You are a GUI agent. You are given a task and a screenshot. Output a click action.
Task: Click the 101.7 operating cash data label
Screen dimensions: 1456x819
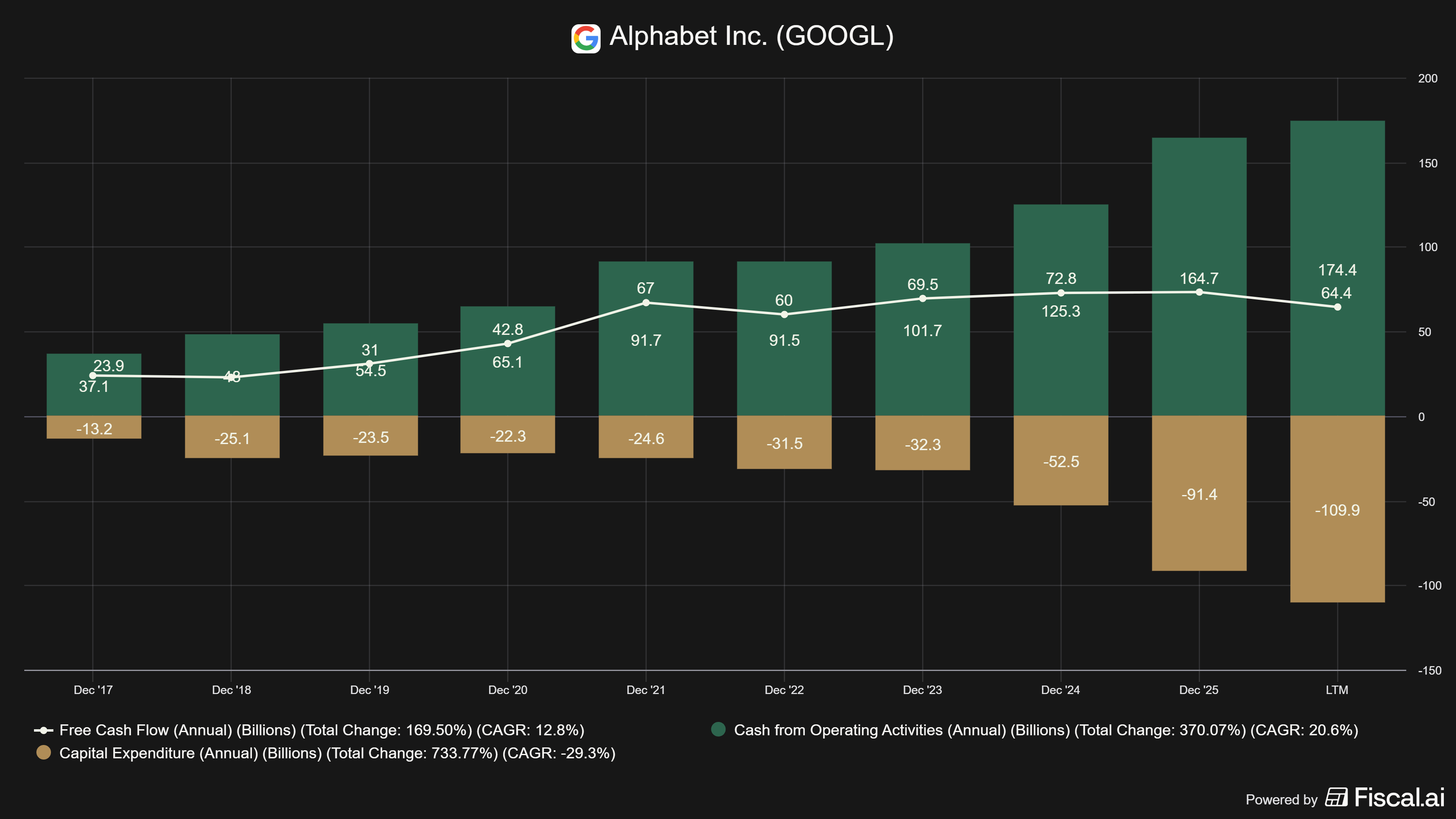[x=923, y=331]
